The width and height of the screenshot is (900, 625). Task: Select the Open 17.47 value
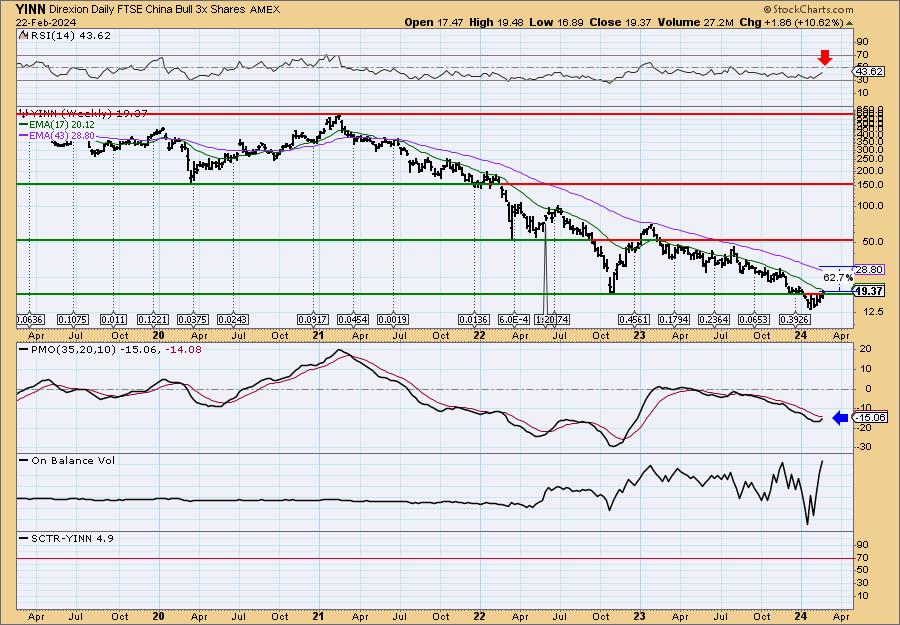click(x=434, y=22)
